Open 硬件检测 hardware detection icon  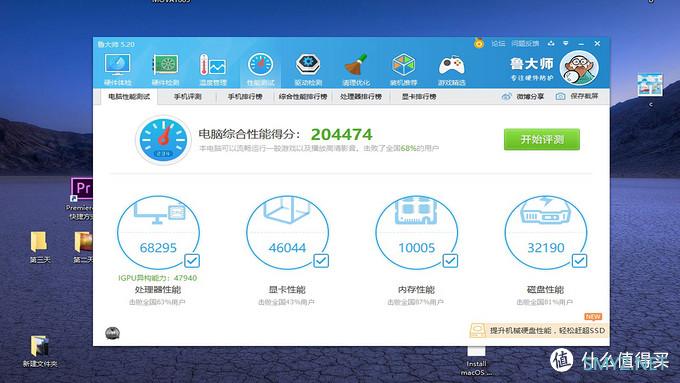pyautogui.click(x=165, y=69)
